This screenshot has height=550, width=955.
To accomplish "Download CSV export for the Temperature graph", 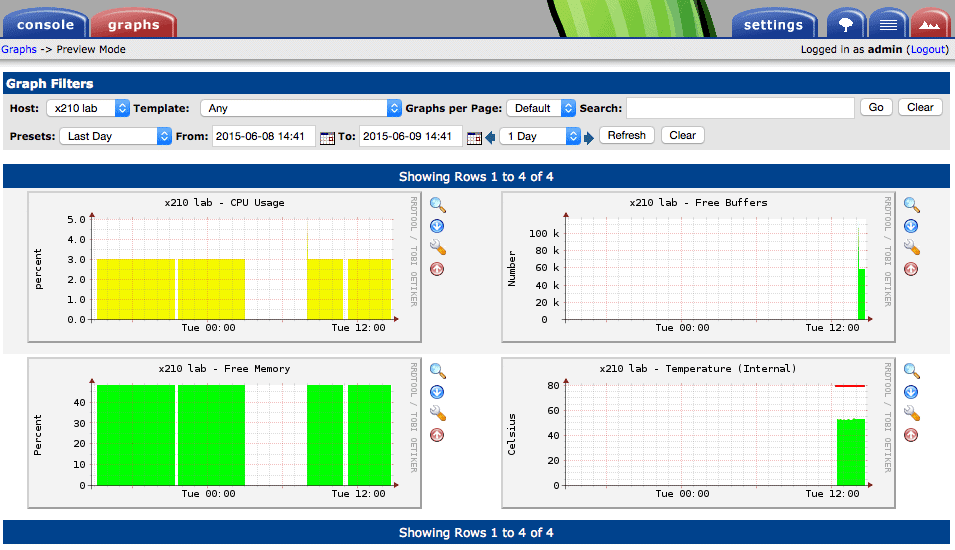I will click(x=911, y=392).
